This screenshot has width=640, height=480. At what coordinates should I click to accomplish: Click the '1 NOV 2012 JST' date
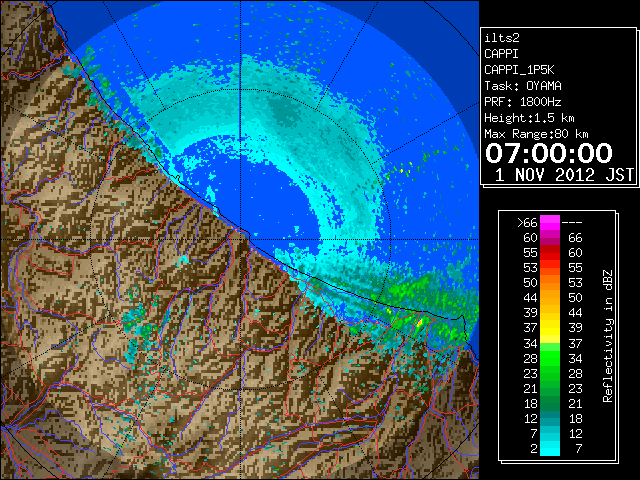coord(564,175)
